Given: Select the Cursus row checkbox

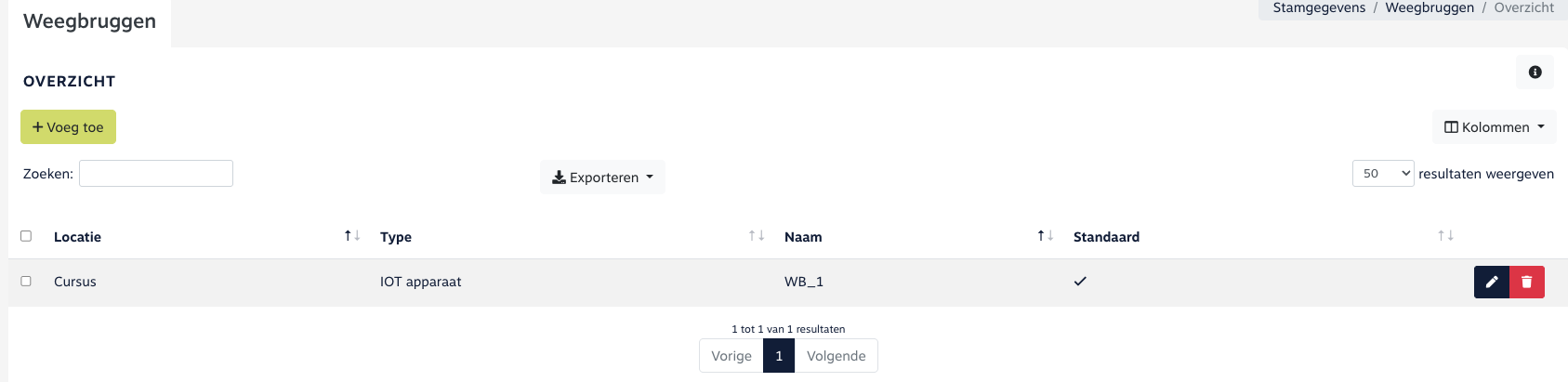Looking at the screenshot, I should point(26,281).
